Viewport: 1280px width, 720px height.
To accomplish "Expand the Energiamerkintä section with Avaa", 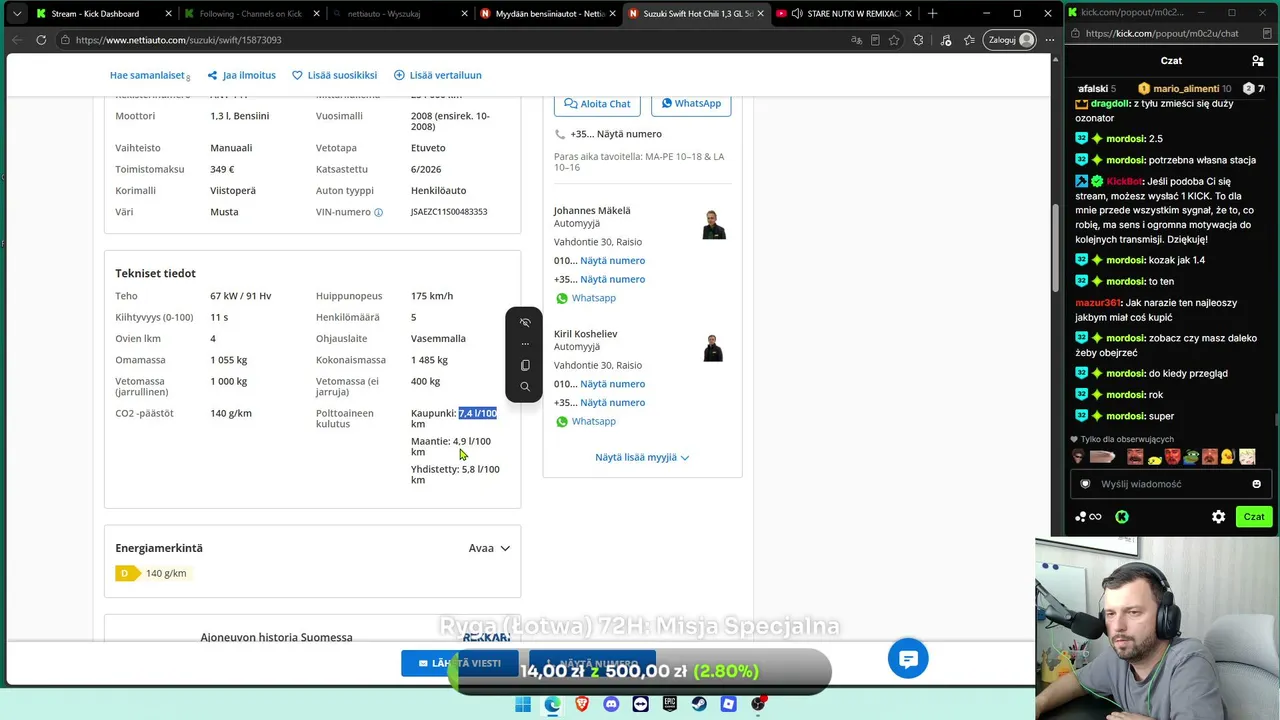I will pyautogui.click(x=489, y=548).
